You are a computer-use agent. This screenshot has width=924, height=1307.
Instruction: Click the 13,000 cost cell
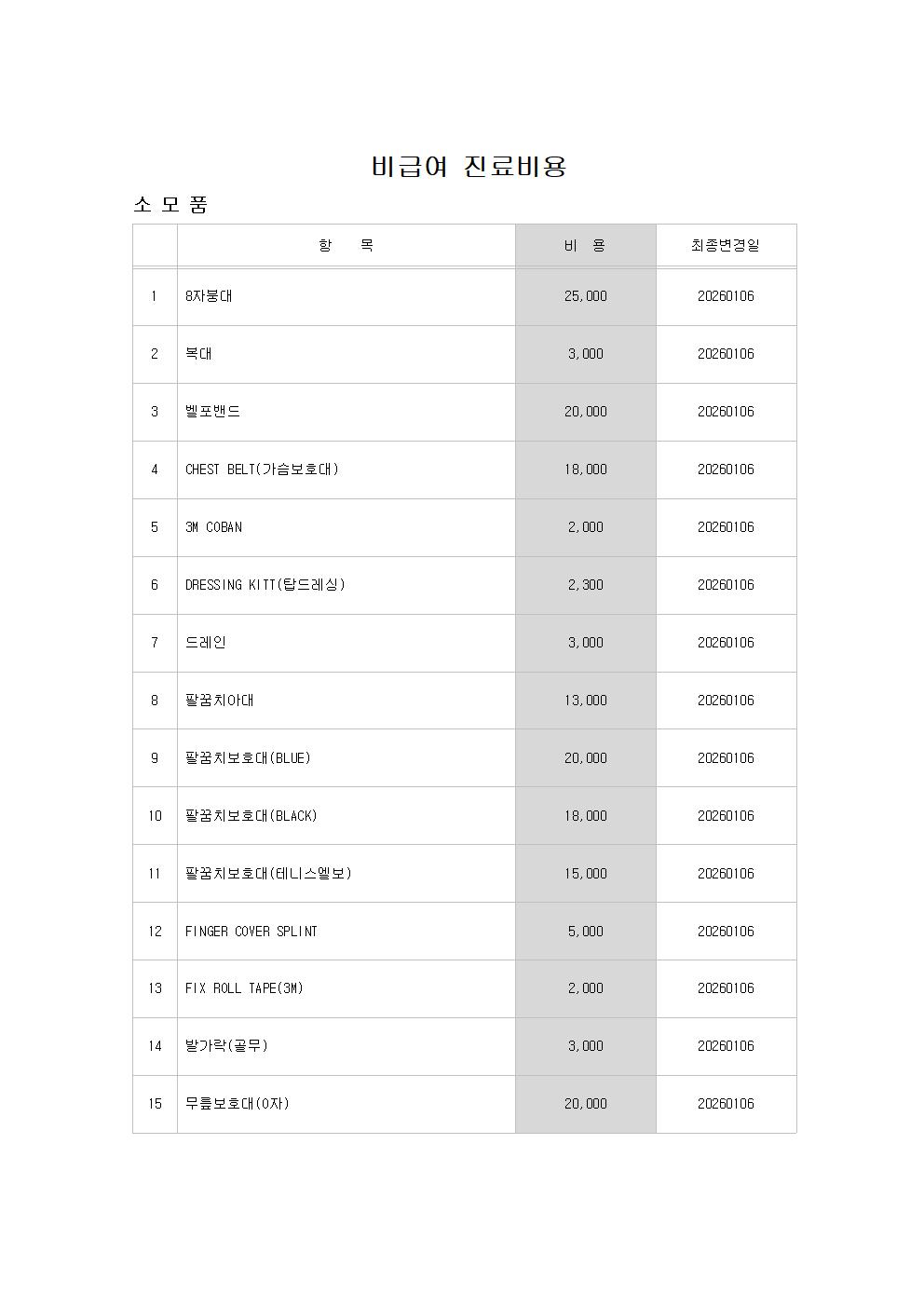pos(585,701)
